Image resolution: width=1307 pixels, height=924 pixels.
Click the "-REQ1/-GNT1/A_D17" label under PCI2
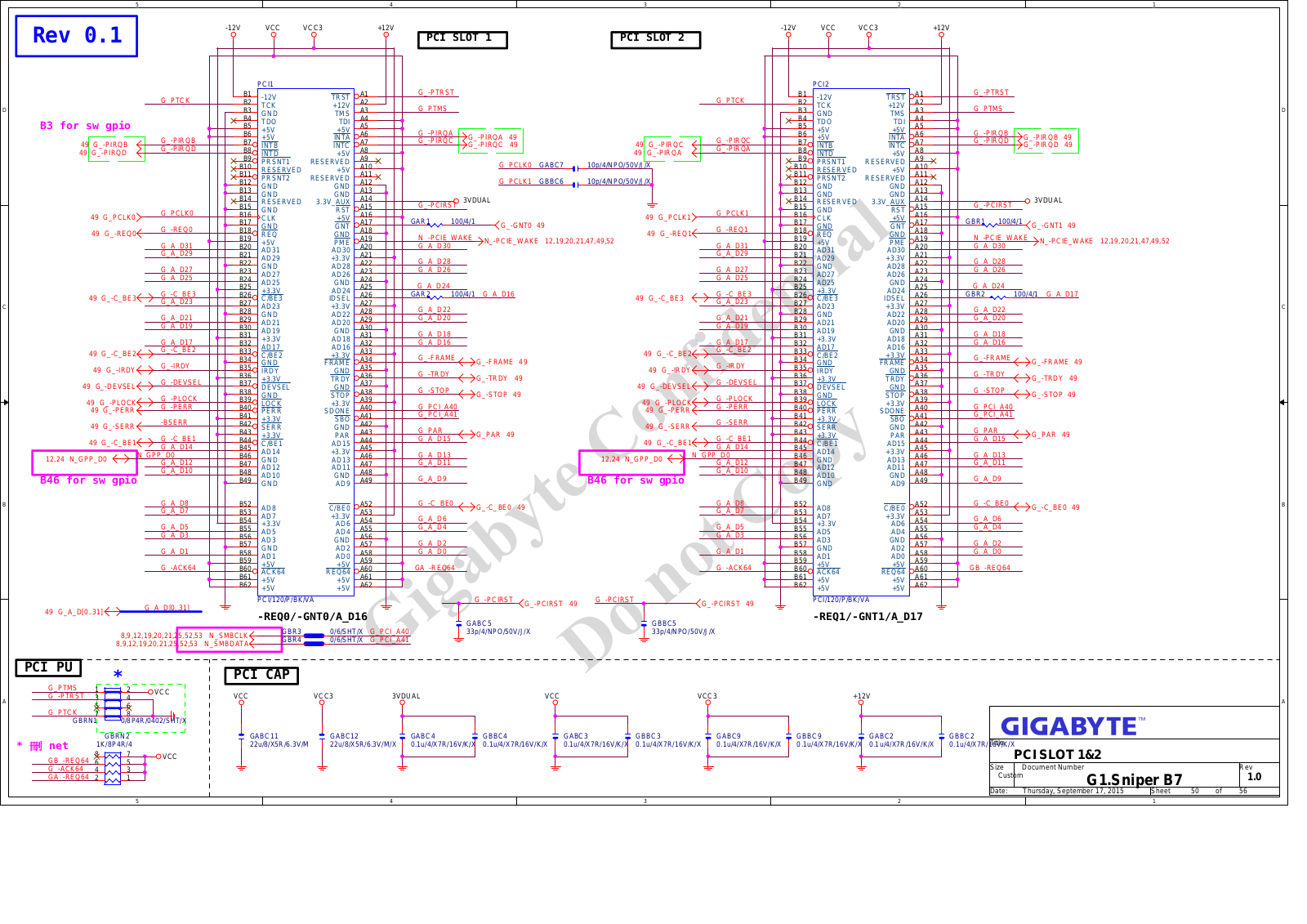click(868, 617)
